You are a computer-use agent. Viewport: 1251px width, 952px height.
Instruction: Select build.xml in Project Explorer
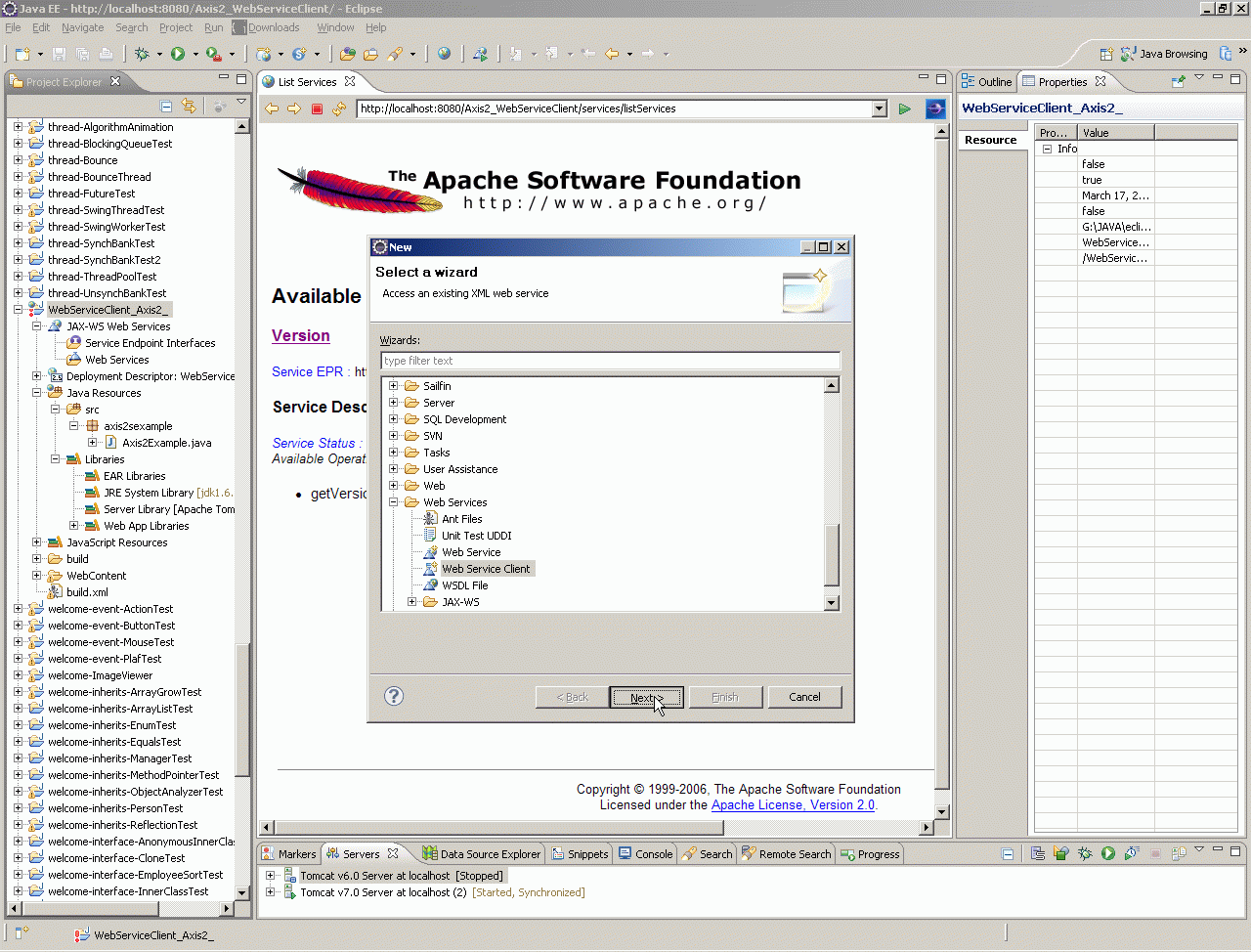point(87,592)
